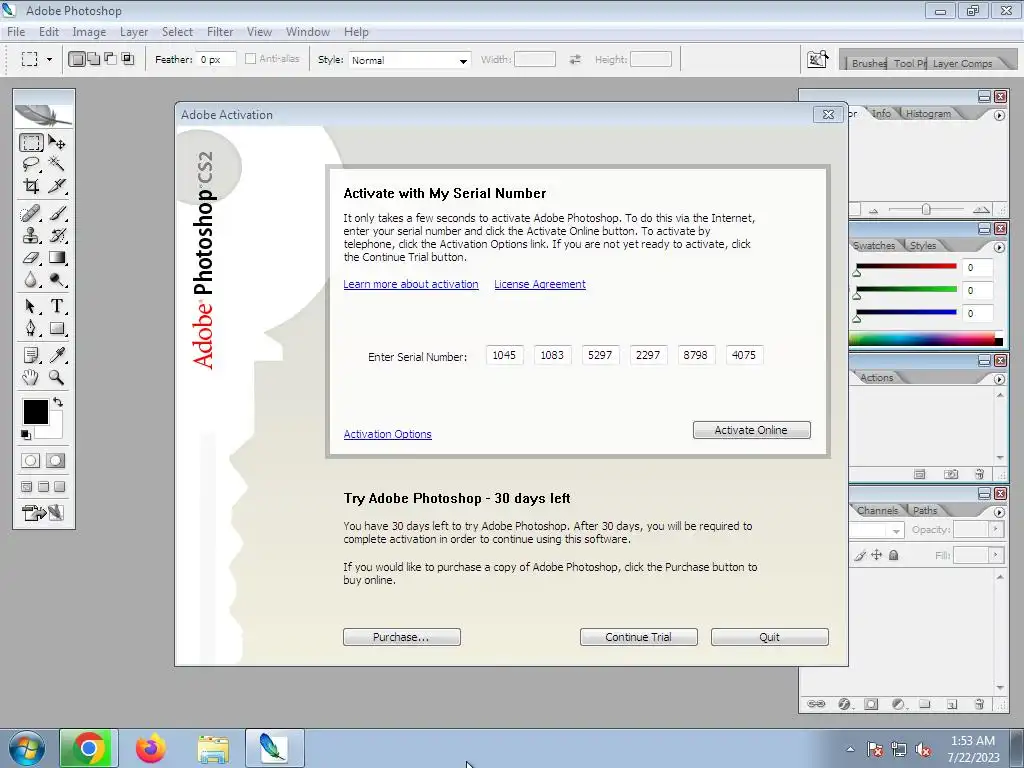Select the Brush tool

[57, 214]
